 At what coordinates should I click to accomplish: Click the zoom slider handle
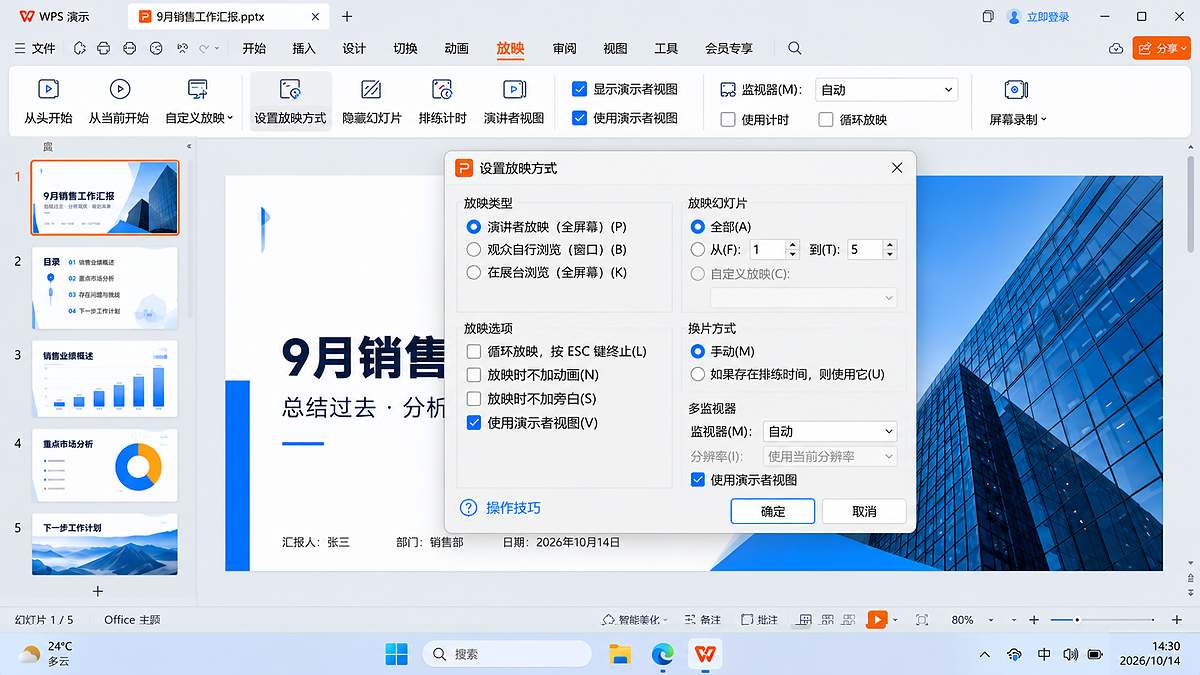[x=1076, y=620]
